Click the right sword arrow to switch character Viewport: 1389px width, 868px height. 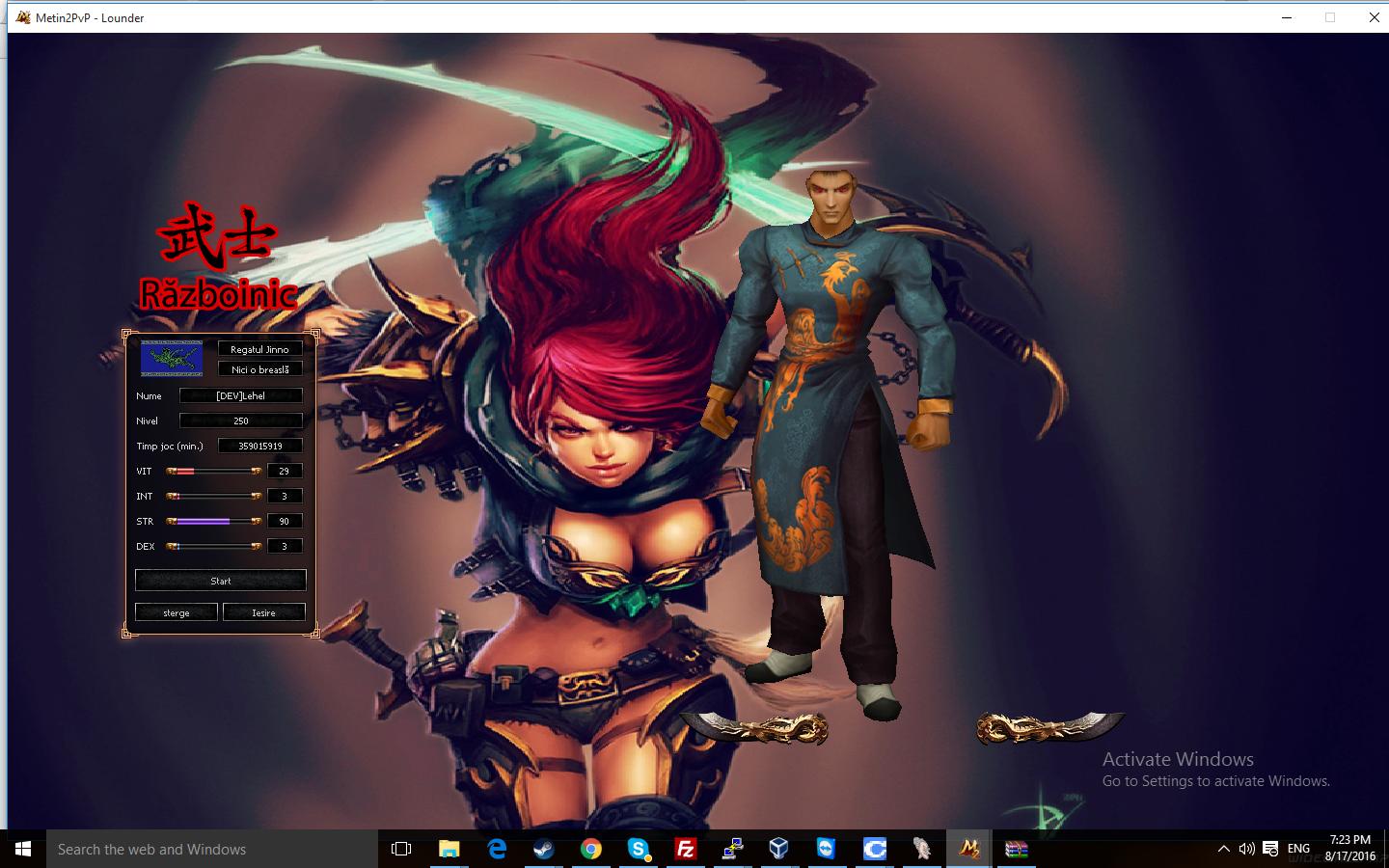coord(1050,728)
